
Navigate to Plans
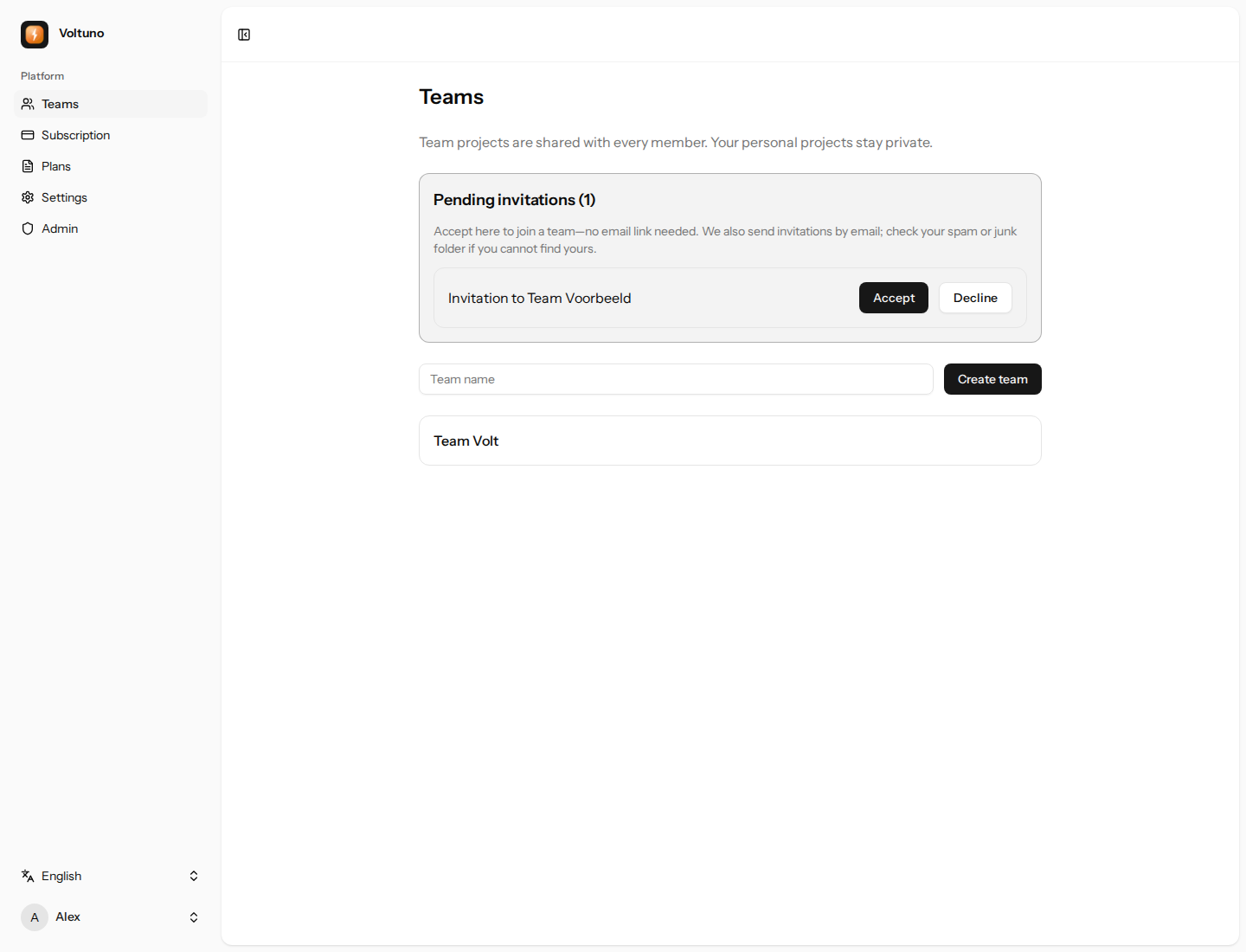point(111,166)
